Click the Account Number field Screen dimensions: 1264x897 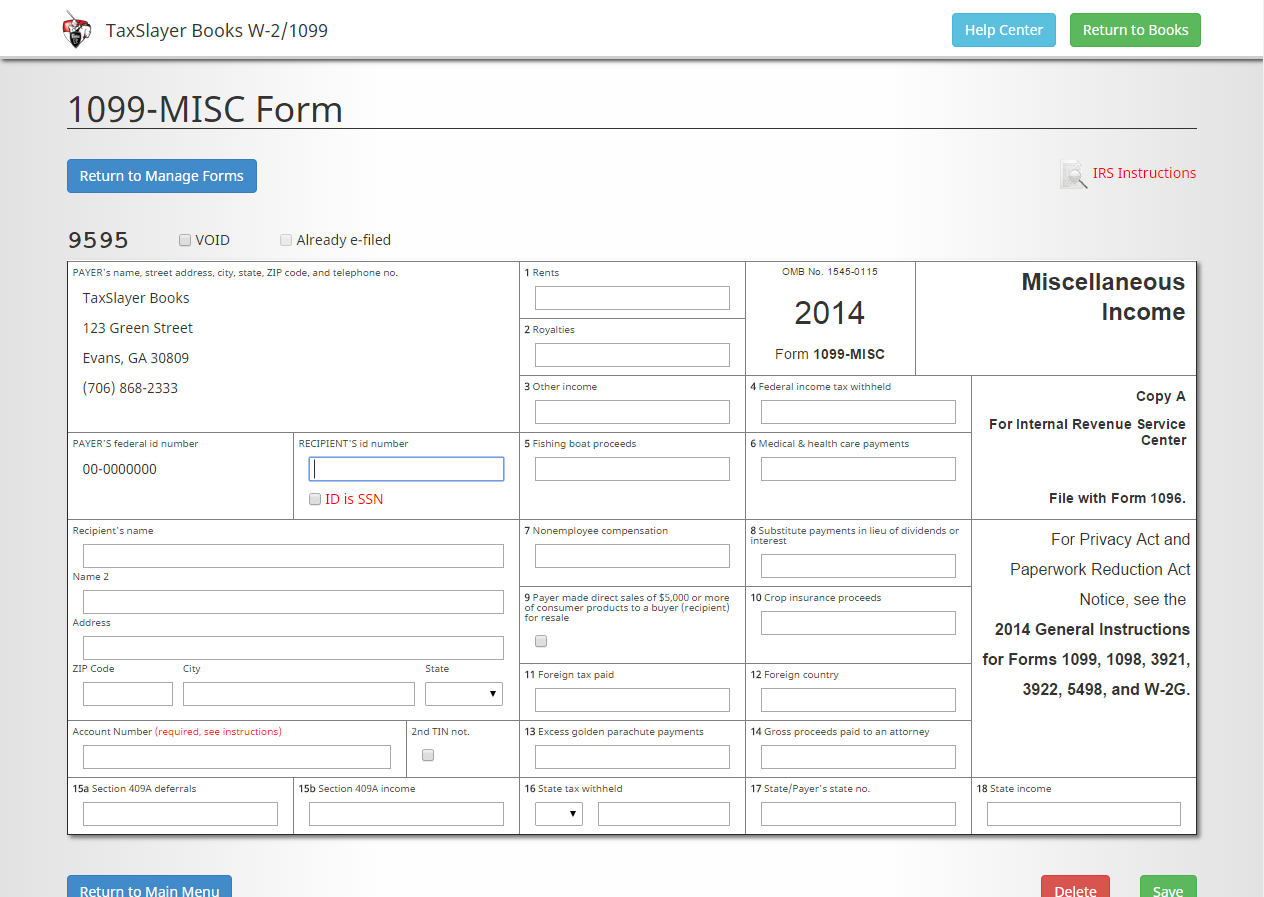pos(237,757)
